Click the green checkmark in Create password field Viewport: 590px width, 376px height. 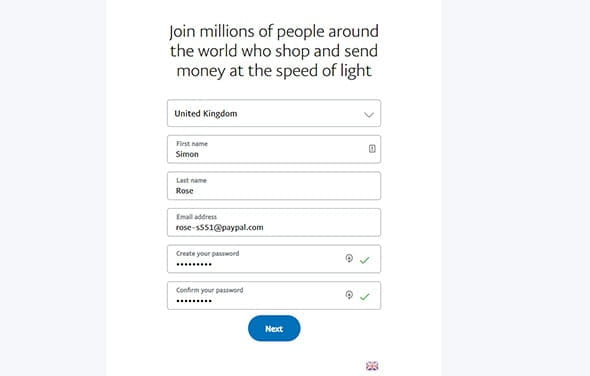coord(365,260)
